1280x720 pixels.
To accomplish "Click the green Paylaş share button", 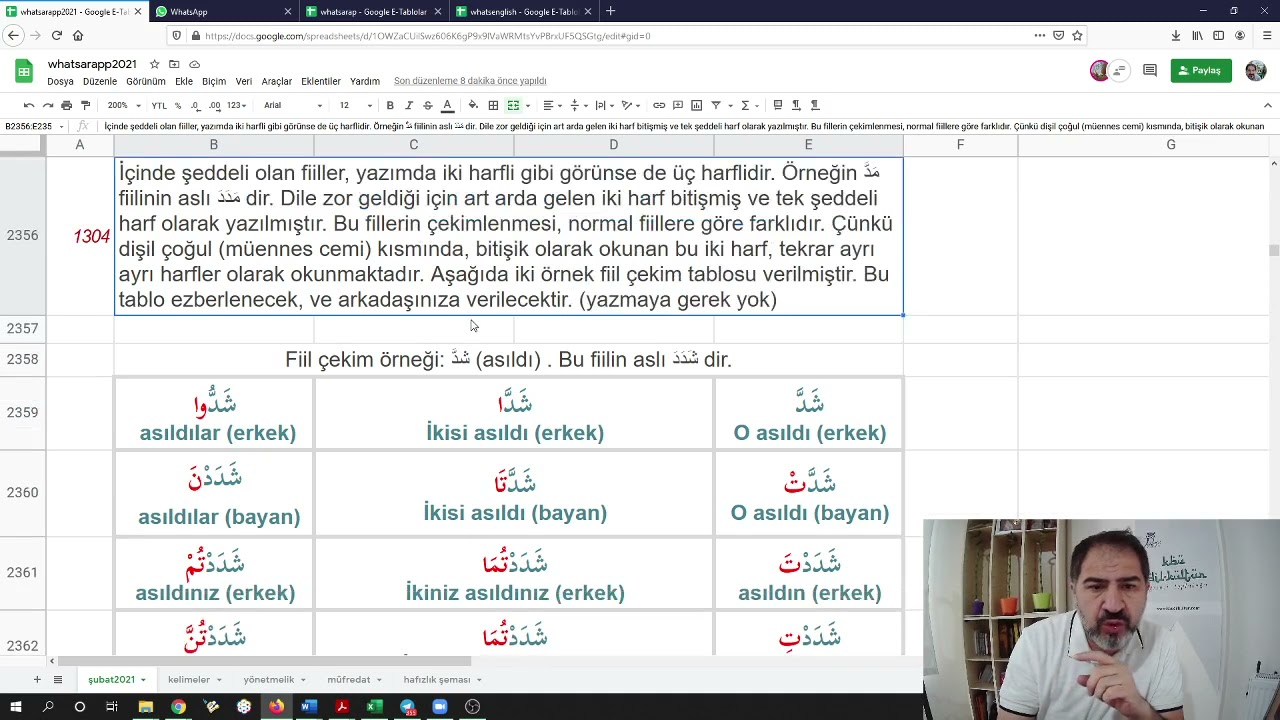I will [x=1200, y=70].
